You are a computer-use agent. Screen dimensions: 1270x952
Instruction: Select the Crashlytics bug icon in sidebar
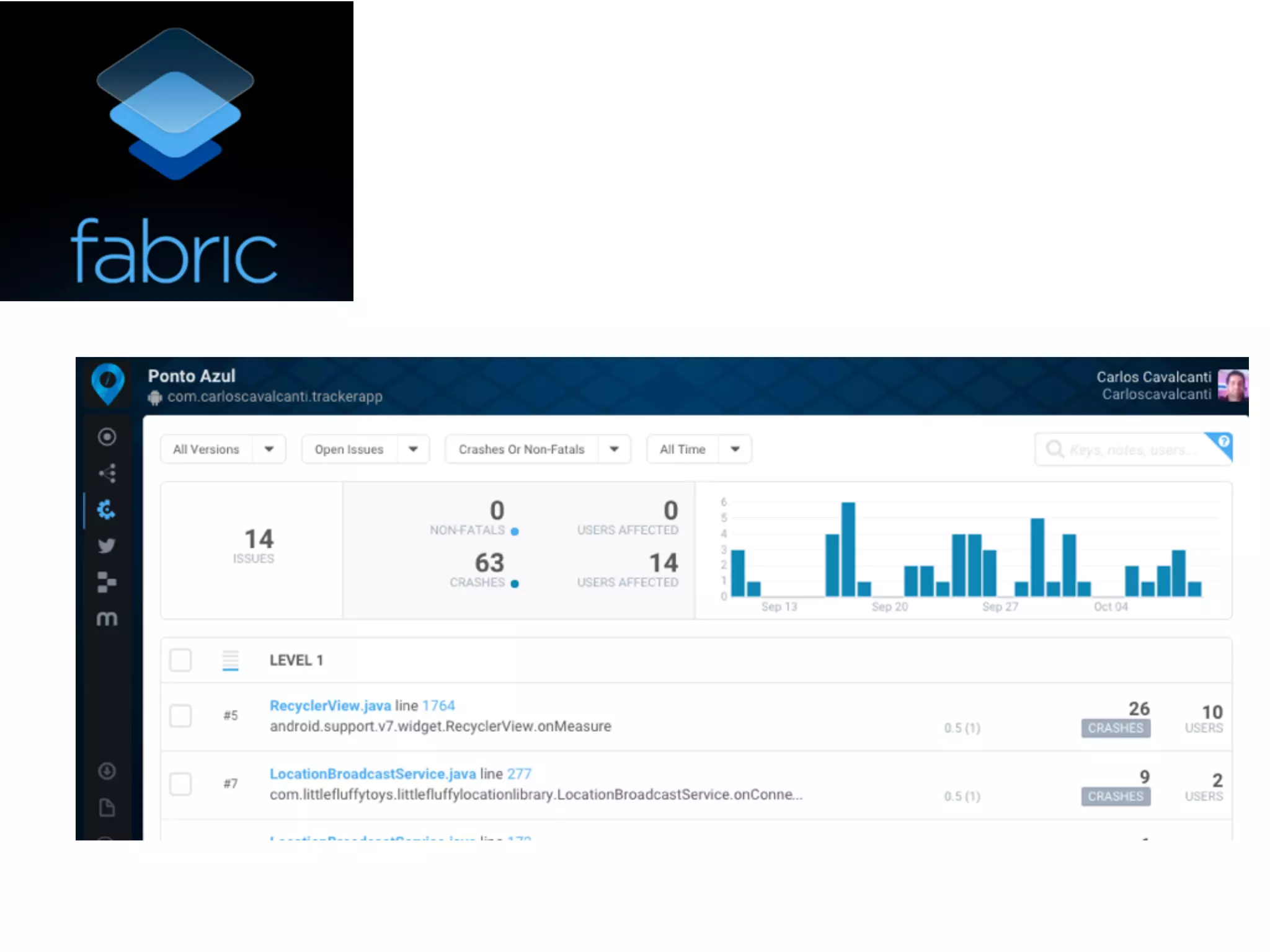(107, 509)
